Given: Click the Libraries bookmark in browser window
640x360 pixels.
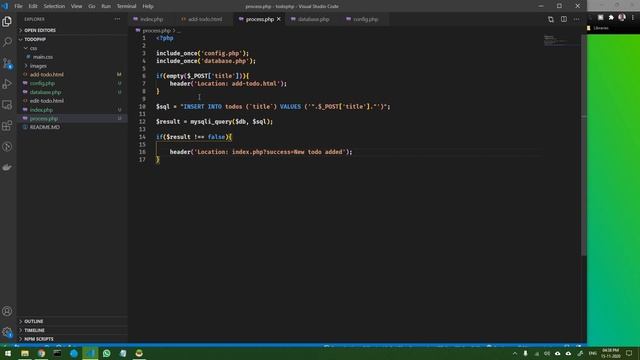Looking at the screenshot, I should coord(600,28).
